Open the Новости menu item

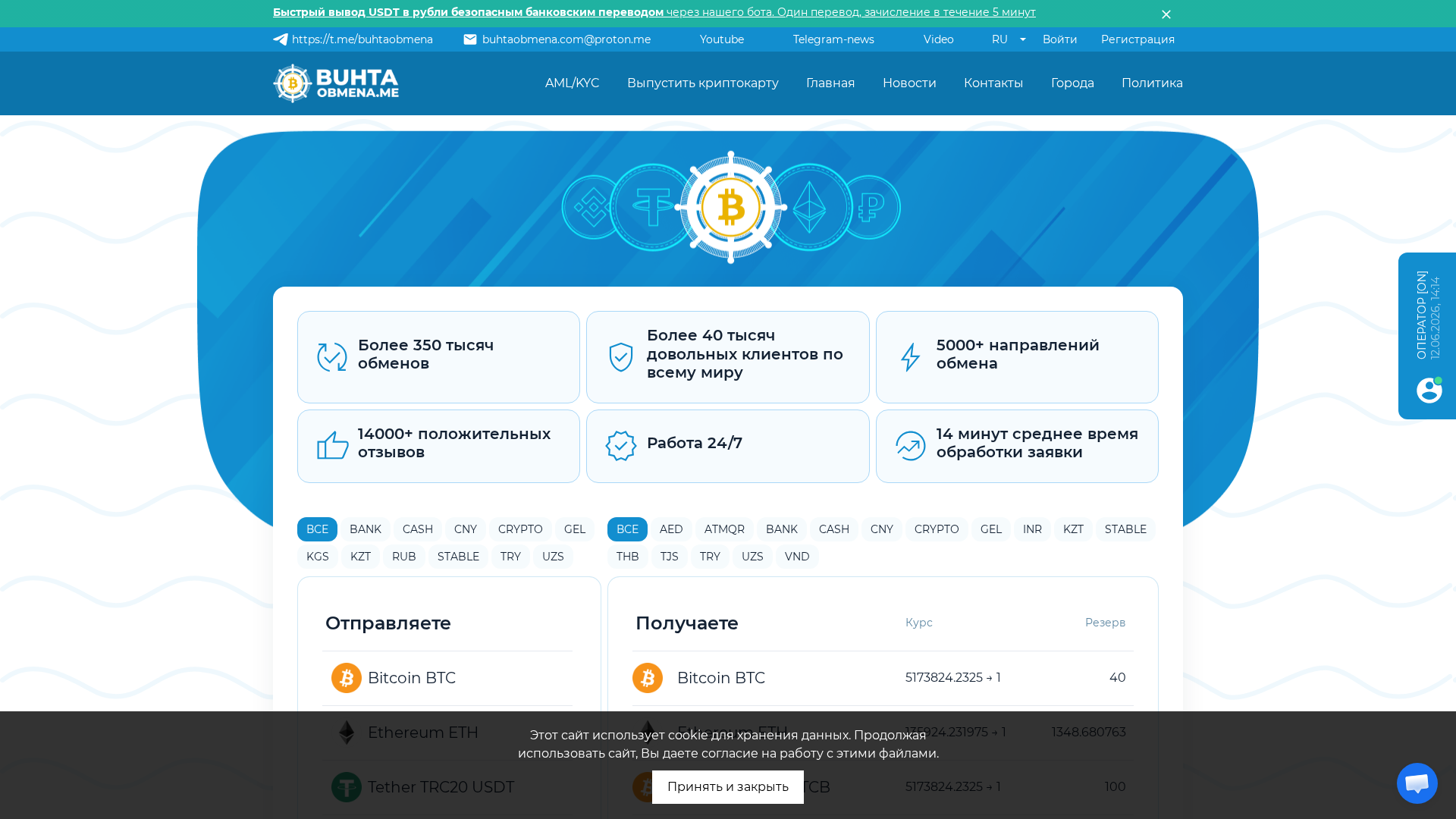[909, 83]
